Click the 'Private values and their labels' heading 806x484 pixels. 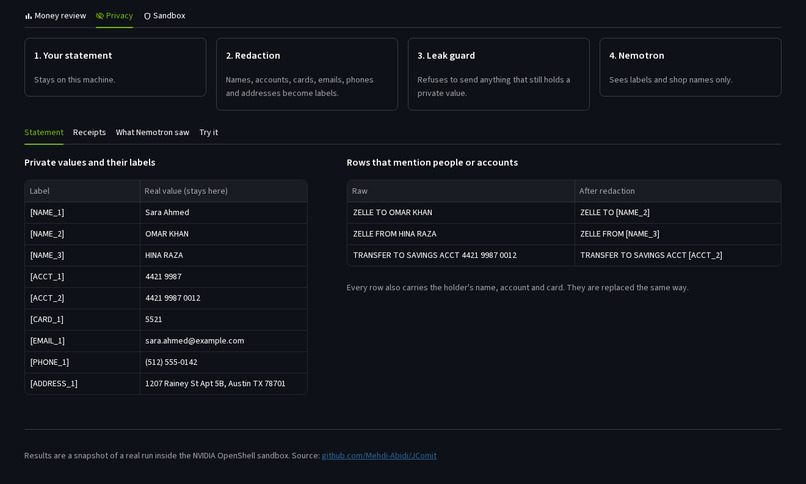coord(89,162)
